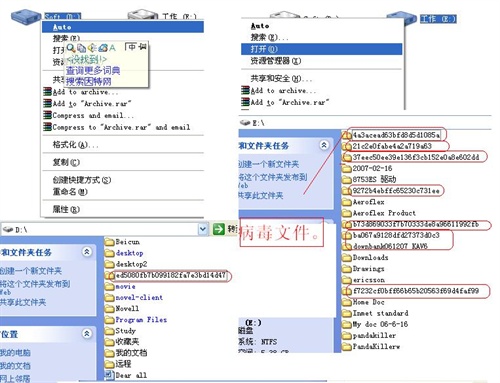Select the novel-client folder icon
Image resolution: width=500 pixels, height=383 pixels.
click(x=110, y=297)
